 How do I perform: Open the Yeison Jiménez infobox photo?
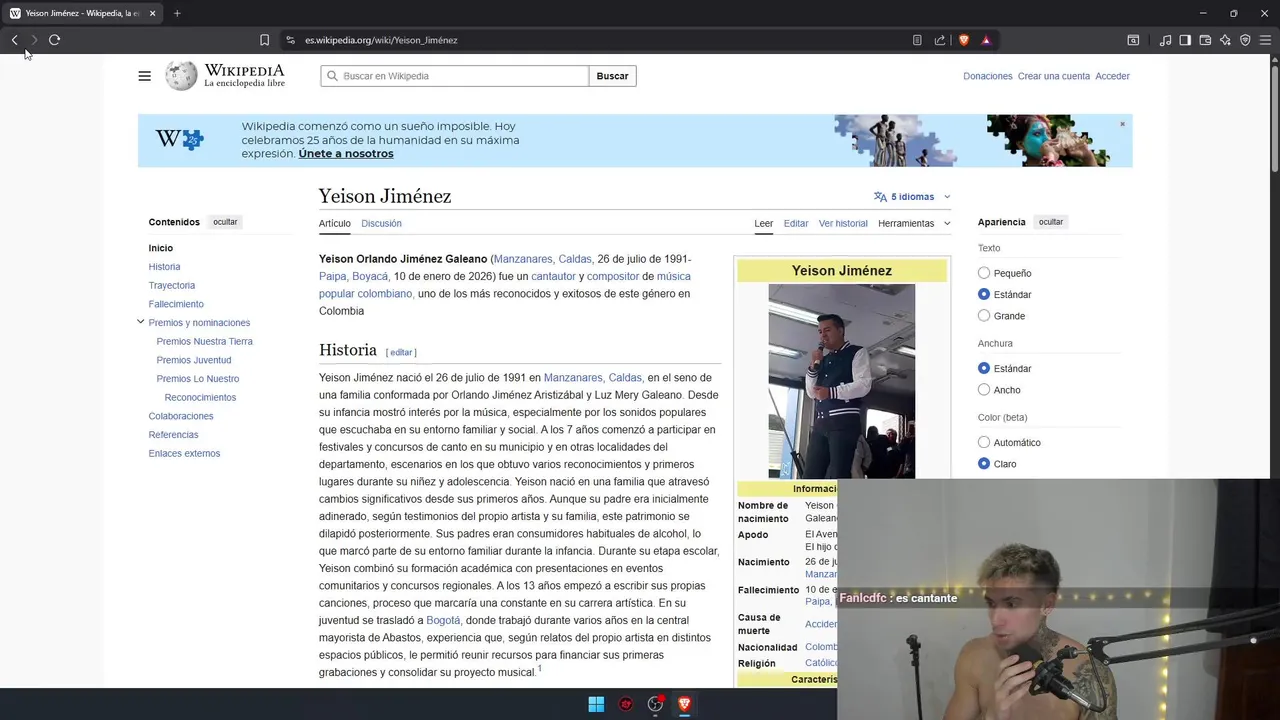coord(841,381)
